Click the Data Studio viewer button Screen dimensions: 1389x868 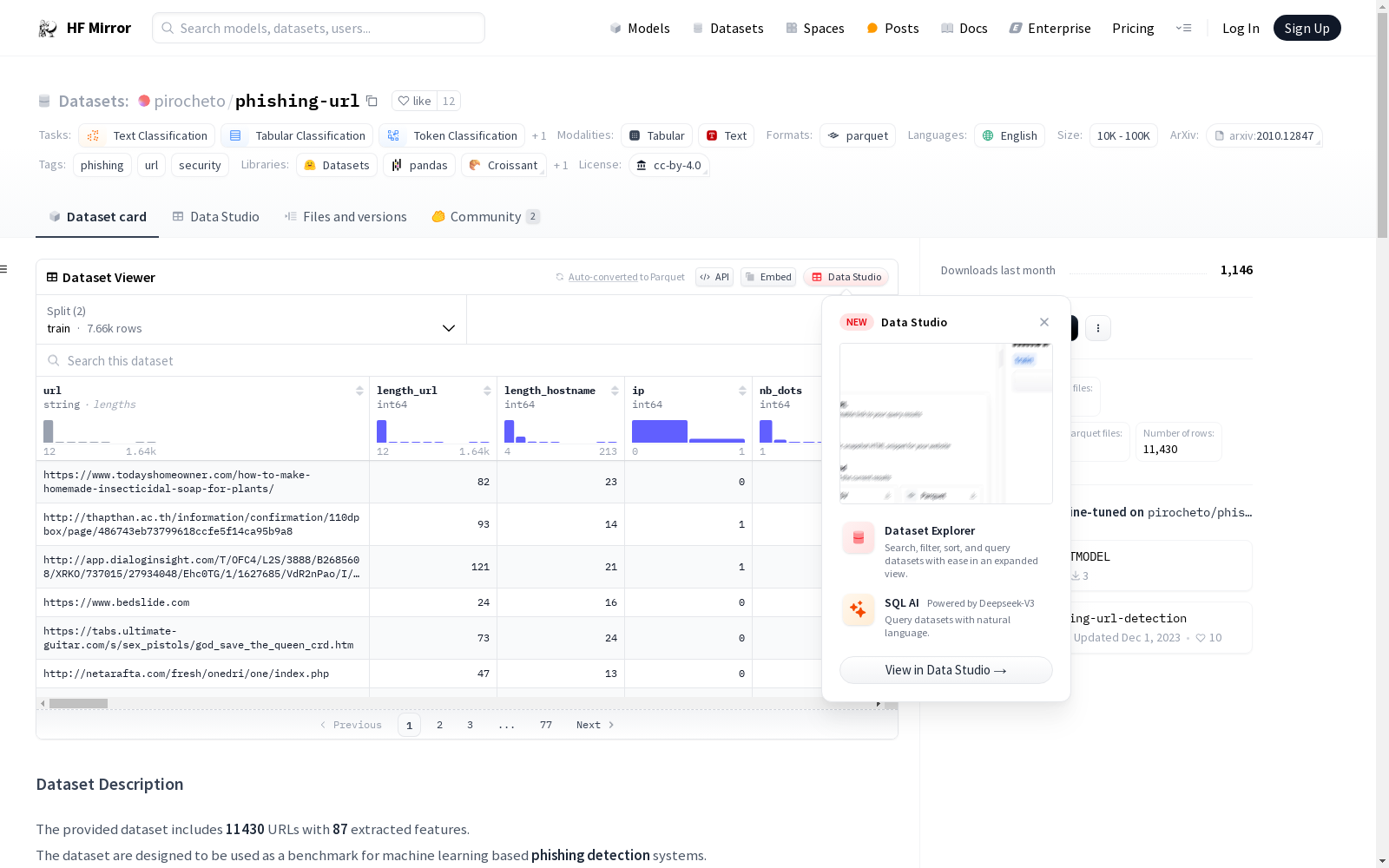tap(846, 277)
